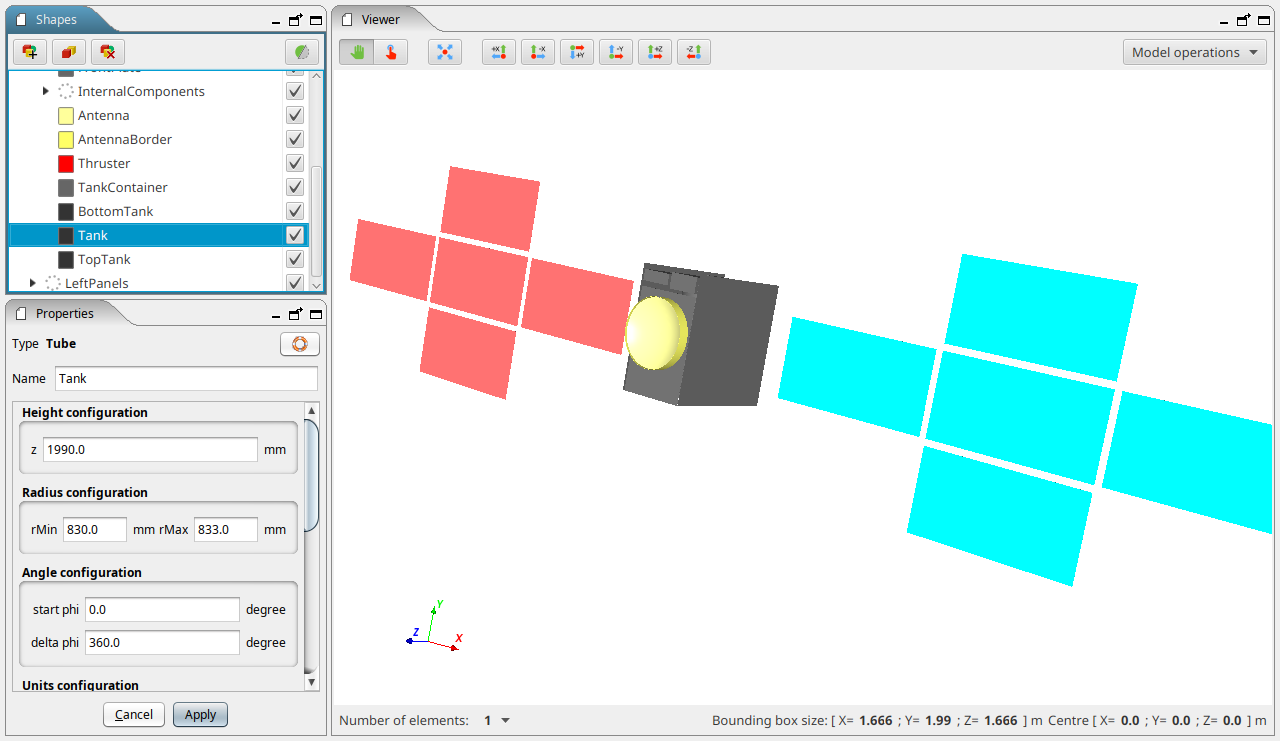This screenshot has height=741, width=1280.
Task: Click the edit shape icon in Shapes toolbar
Action: pyautogui.click(x=68, y=51)
